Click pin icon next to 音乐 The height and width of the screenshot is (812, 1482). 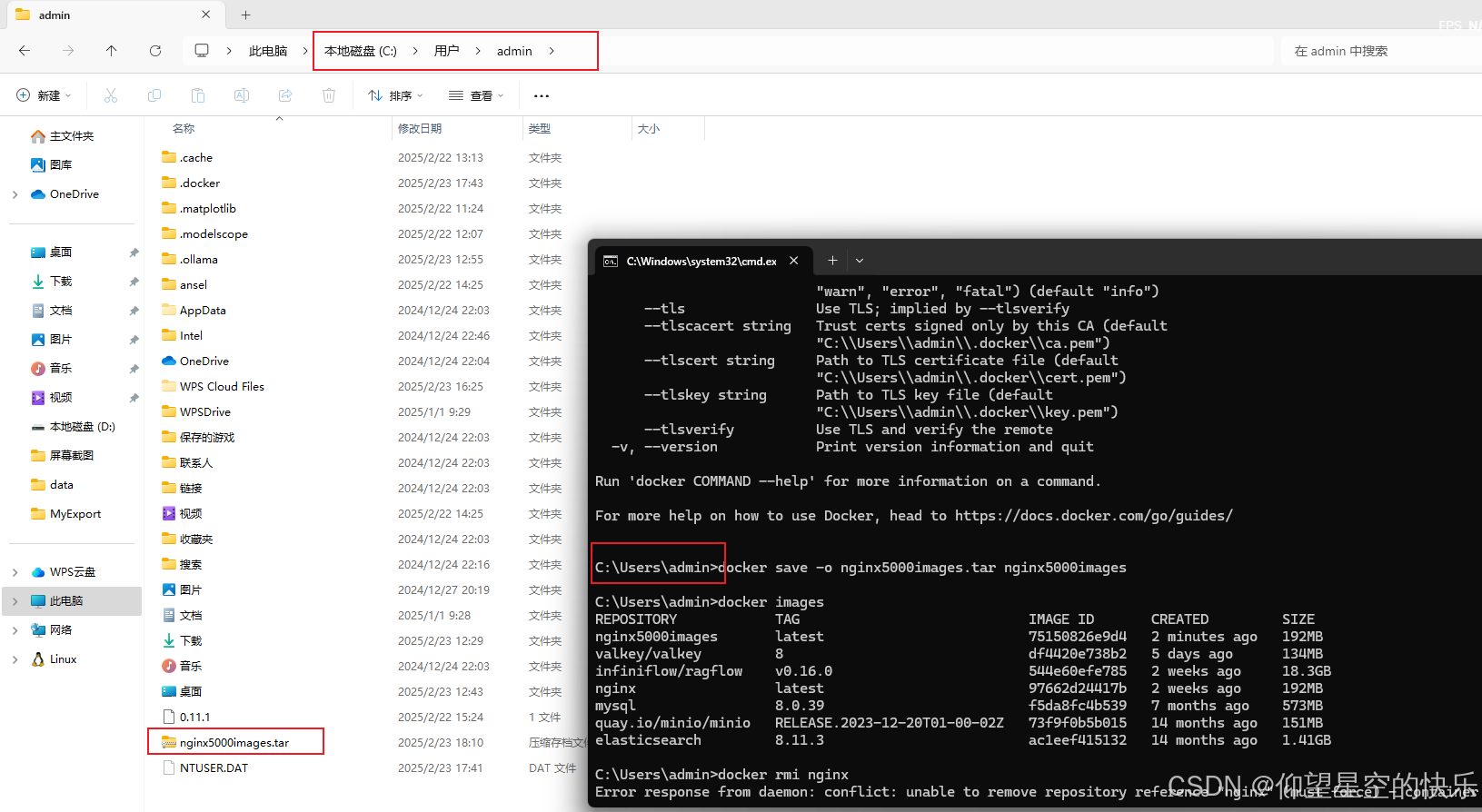tap(134, 369)
